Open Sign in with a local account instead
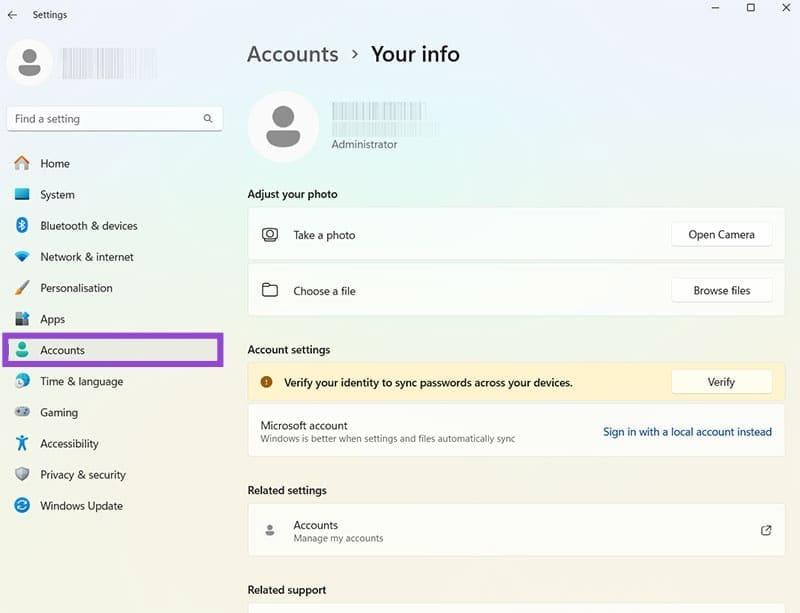The image size is (800, 613). point(687,431)
